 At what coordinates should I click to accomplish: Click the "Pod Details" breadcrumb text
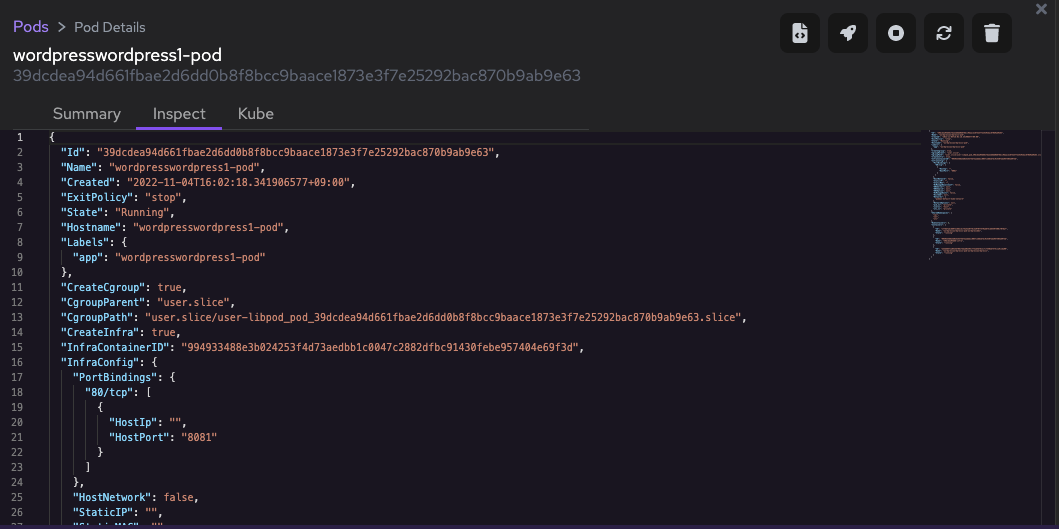(109, 27)
